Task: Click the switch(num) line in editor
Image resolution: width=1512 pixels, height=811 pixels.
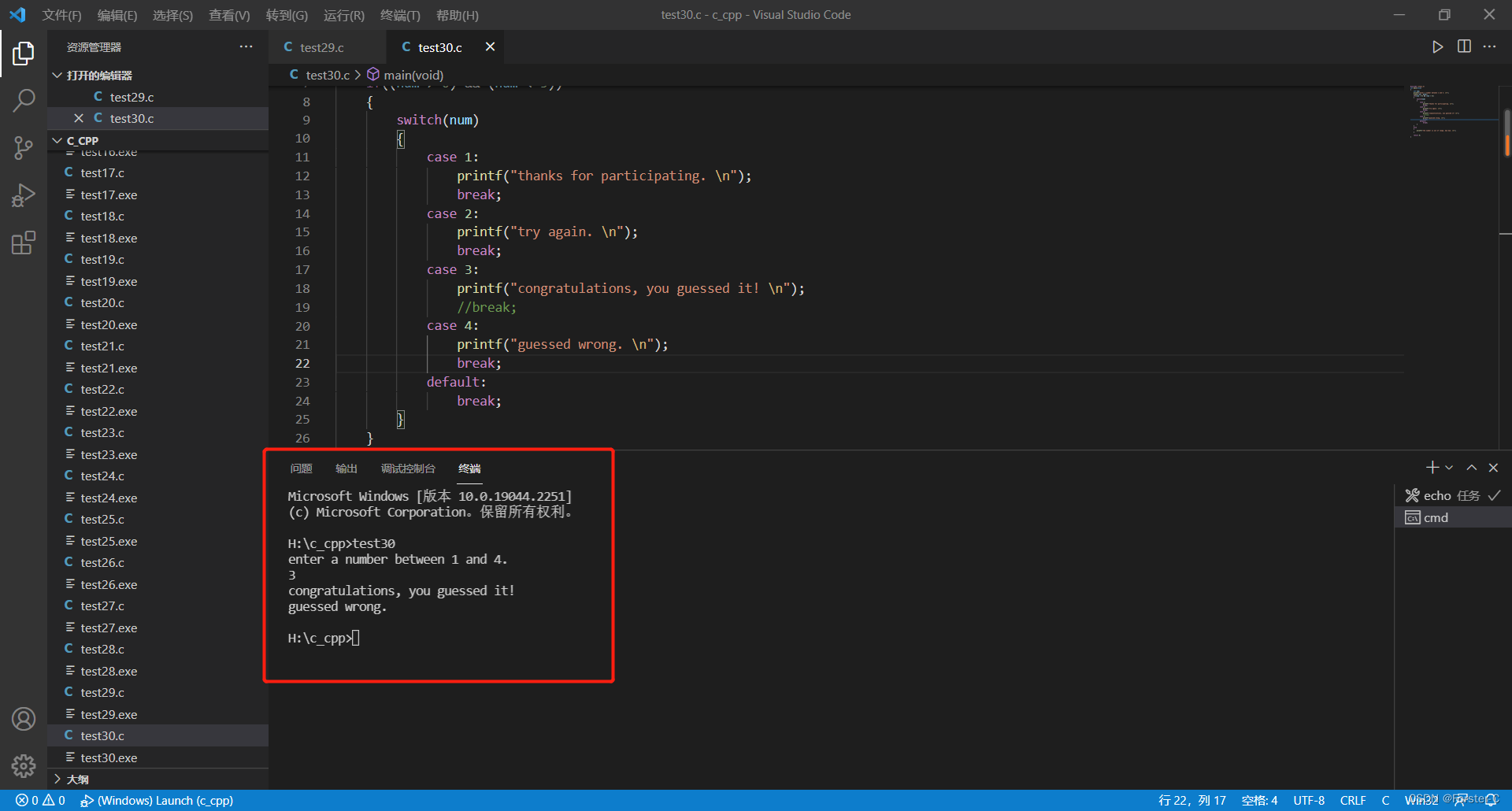Action: [437, 120]
